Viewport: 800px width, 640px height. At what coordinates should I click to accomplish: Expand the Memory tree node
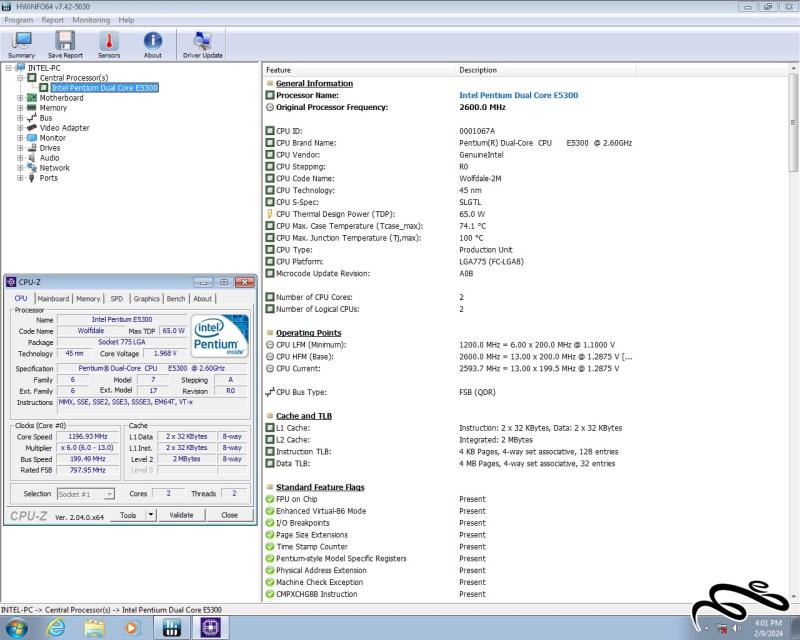[x=20, y=108]
